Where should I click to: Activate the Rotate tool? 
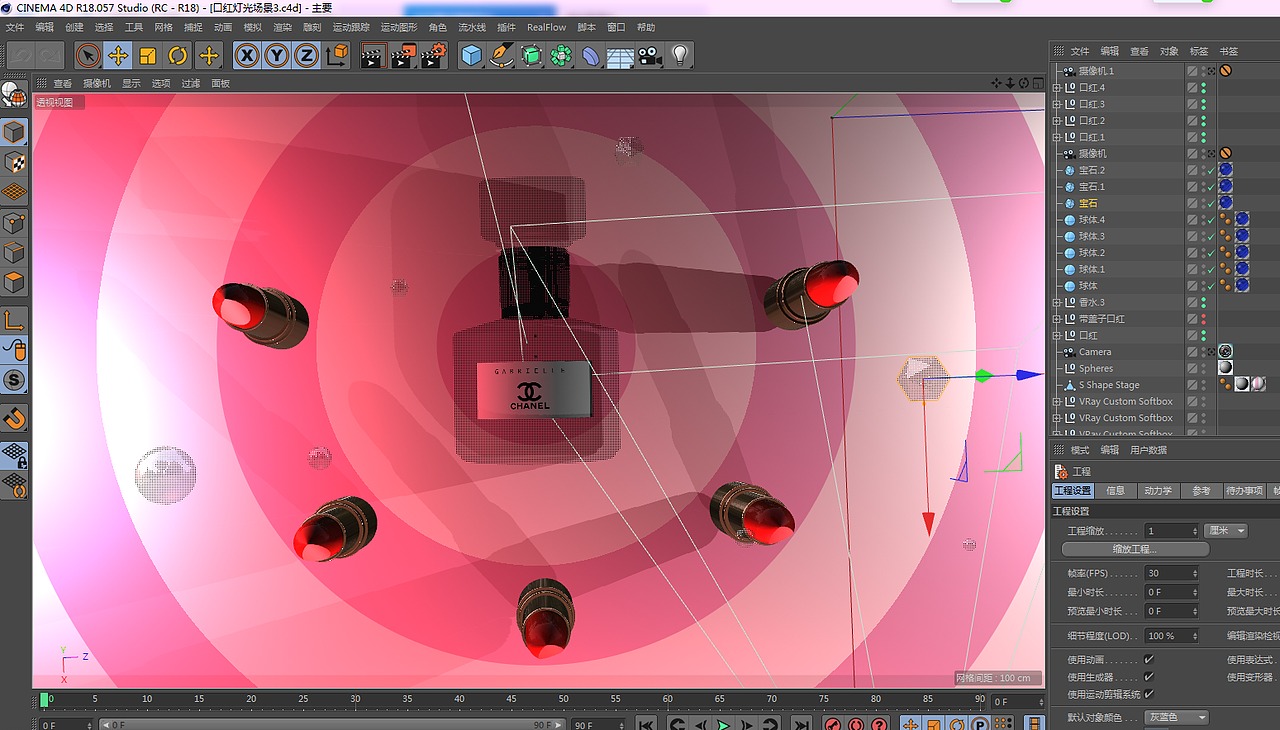(178, 55)
